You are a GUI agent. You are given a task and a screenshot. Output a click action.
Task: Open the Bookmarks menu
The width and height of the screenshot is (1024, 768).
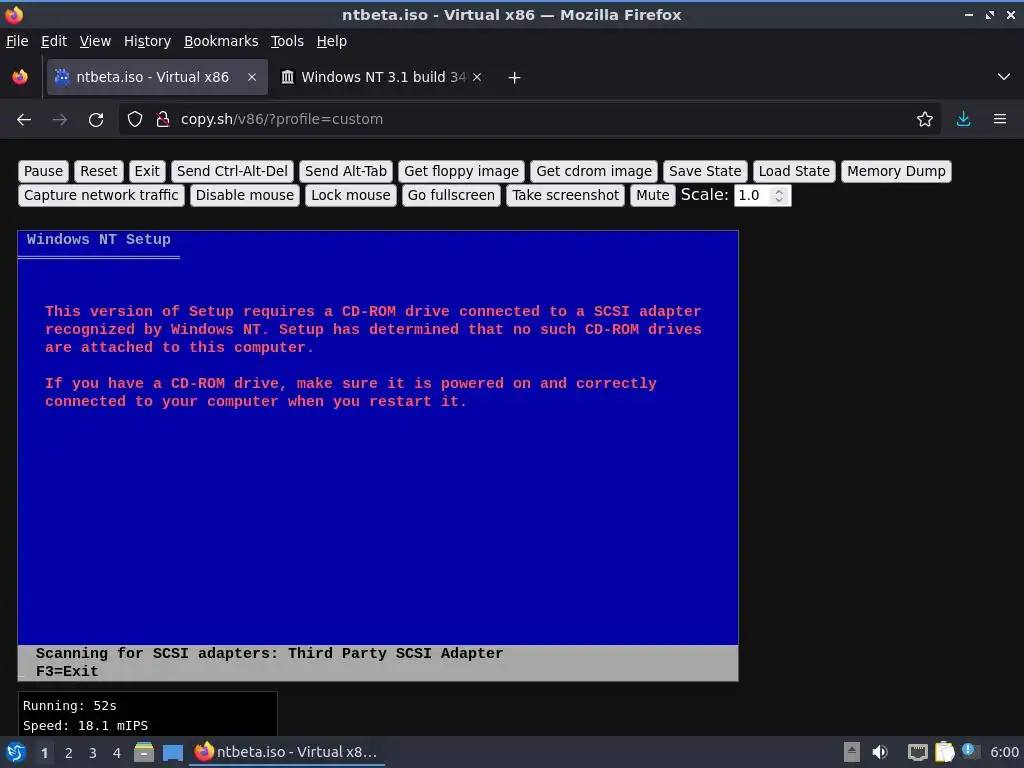pos(221,41)
